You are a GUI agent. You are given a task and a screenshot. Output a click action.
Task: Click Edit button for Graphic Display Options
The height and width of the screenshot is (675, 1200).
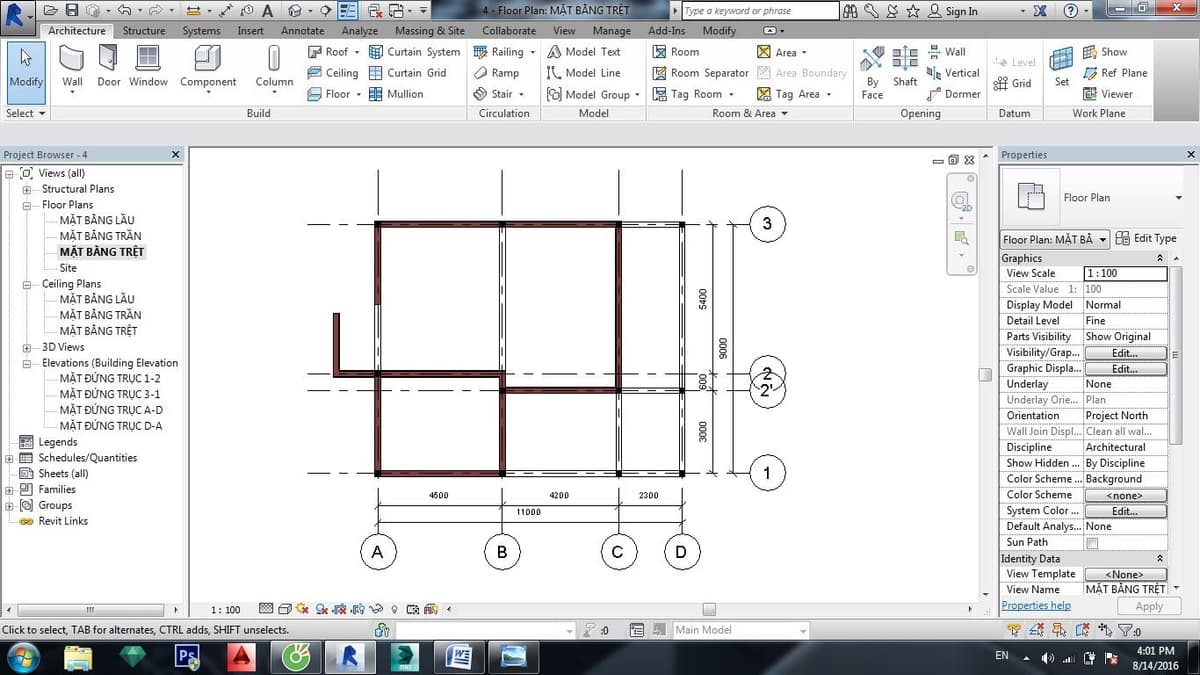[1125, 369]
